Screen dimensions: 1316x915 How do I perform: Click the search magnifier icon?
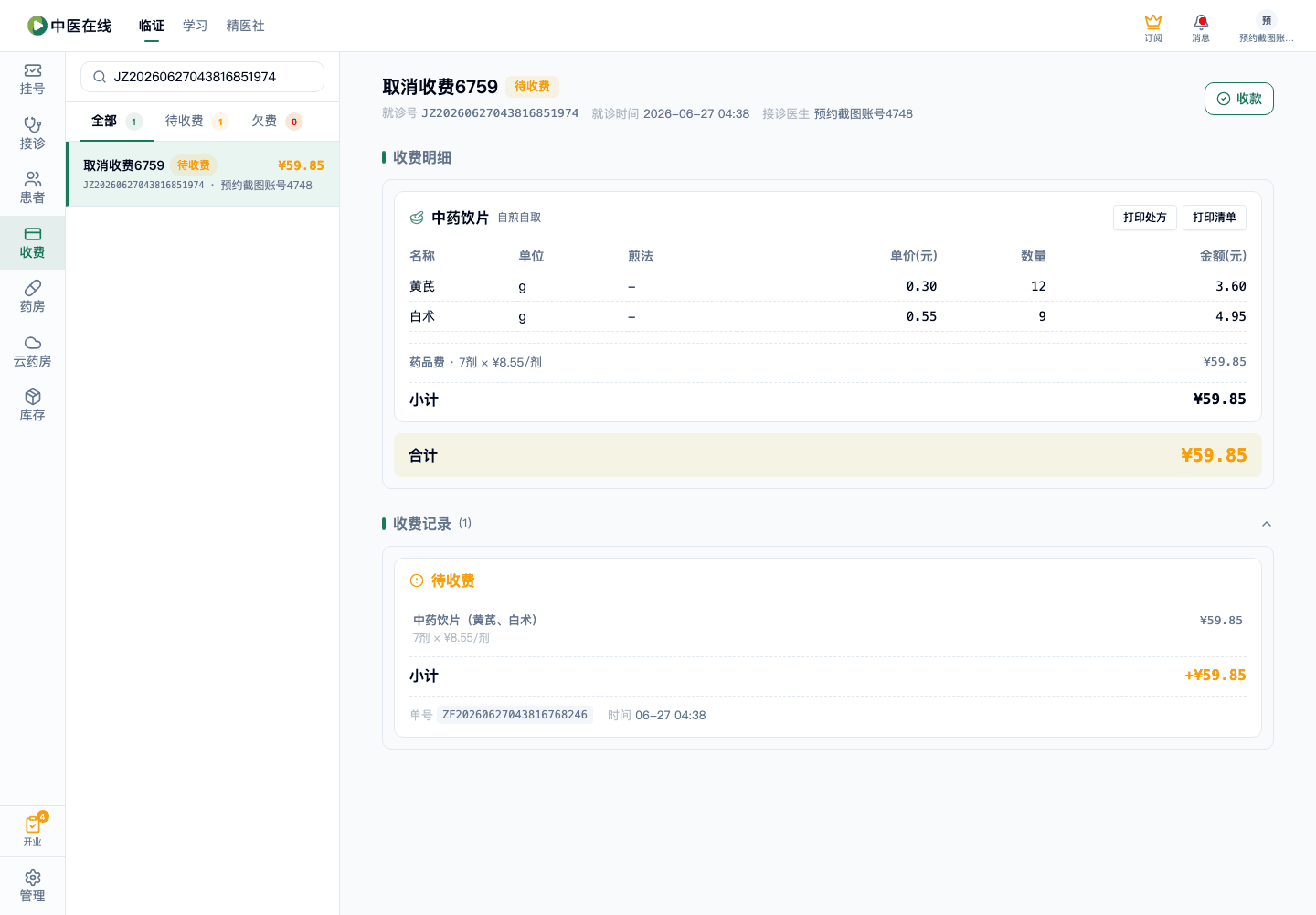(x=100, y=77)
